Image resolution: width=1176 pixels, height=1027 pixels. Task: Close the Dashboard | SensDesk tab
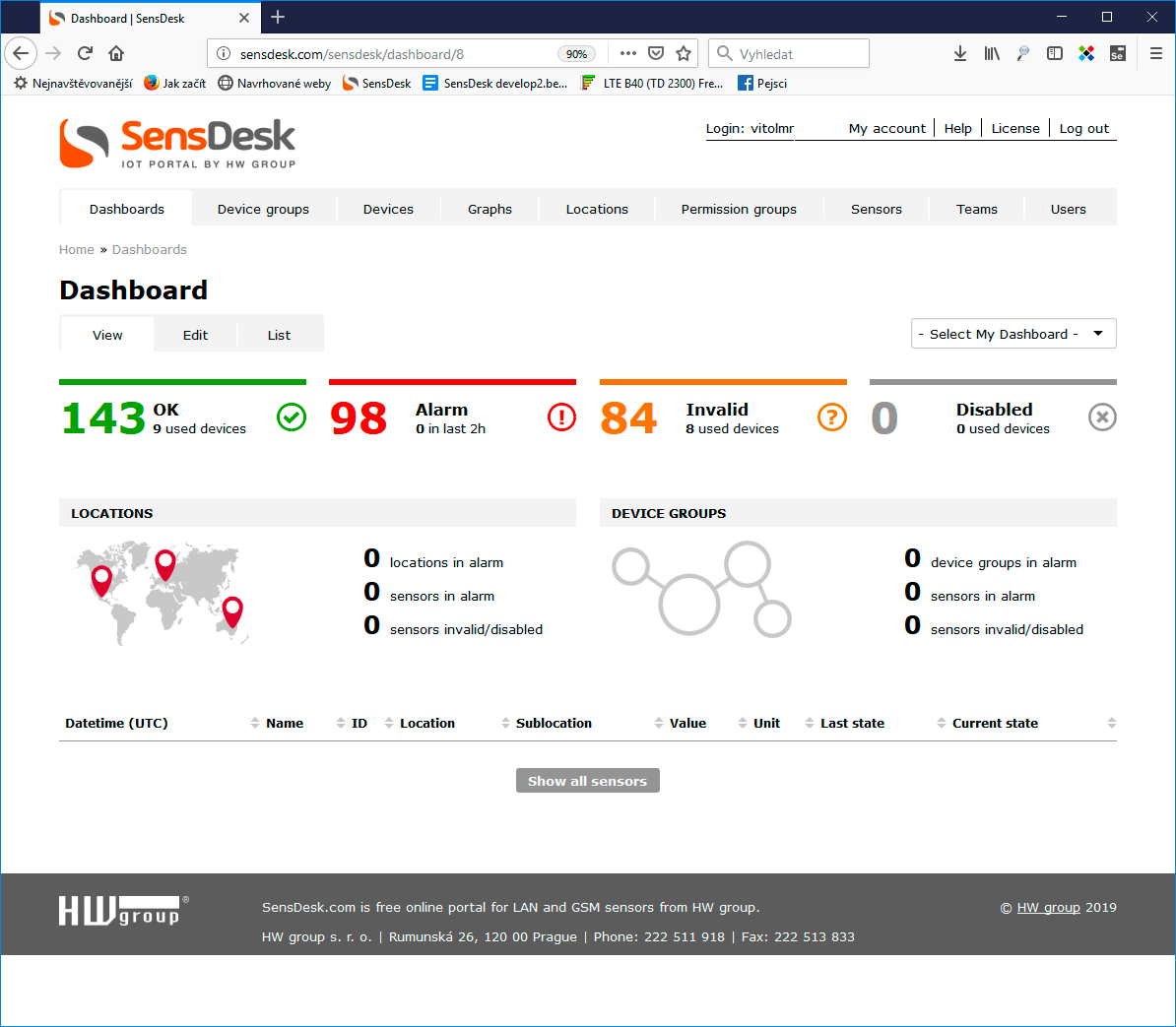click(x=244, y=18)
